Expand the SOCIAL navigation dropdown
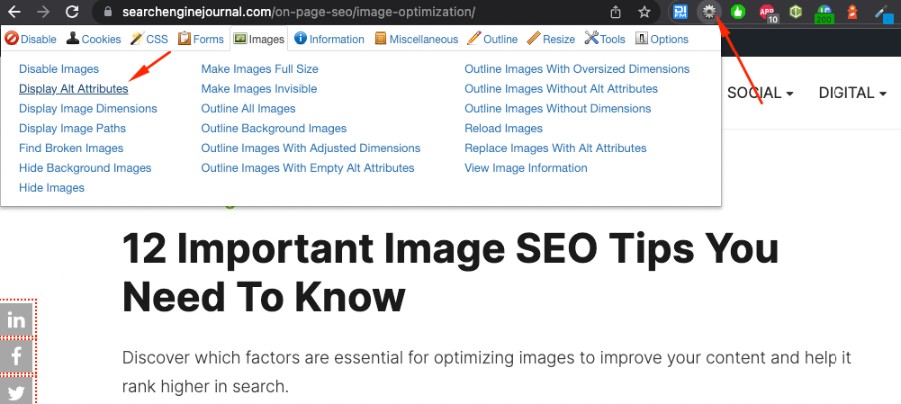 click(760, 93)
